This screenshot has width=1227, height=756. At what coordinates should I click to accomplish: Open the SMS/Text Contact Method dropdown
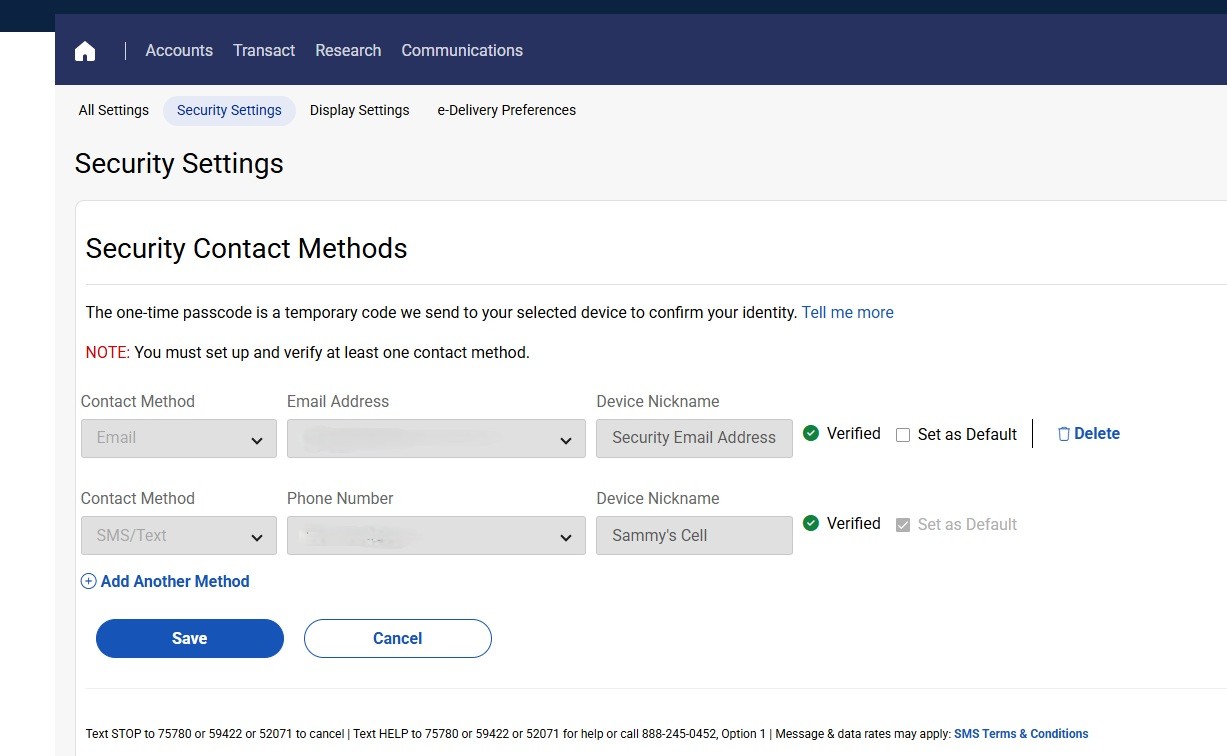[178, 535]
